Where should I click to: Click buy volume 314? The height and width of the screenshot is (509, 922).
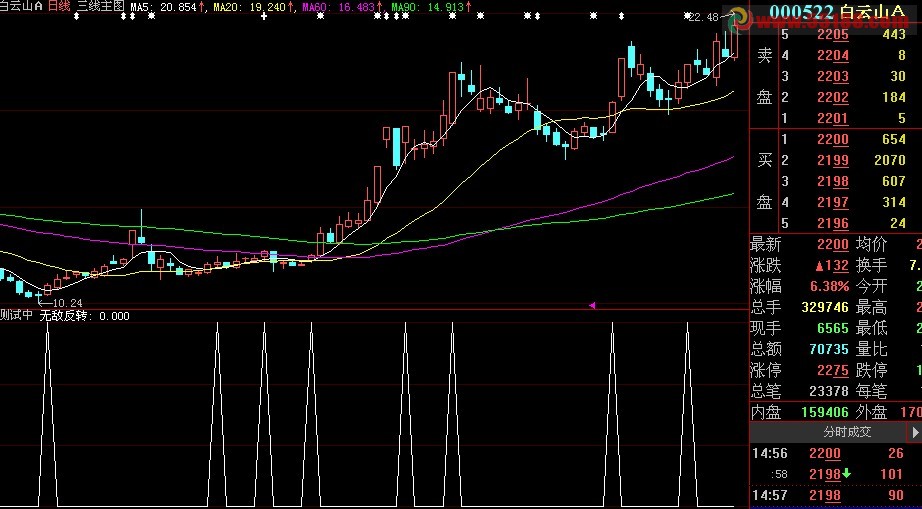tap(894, 203)
